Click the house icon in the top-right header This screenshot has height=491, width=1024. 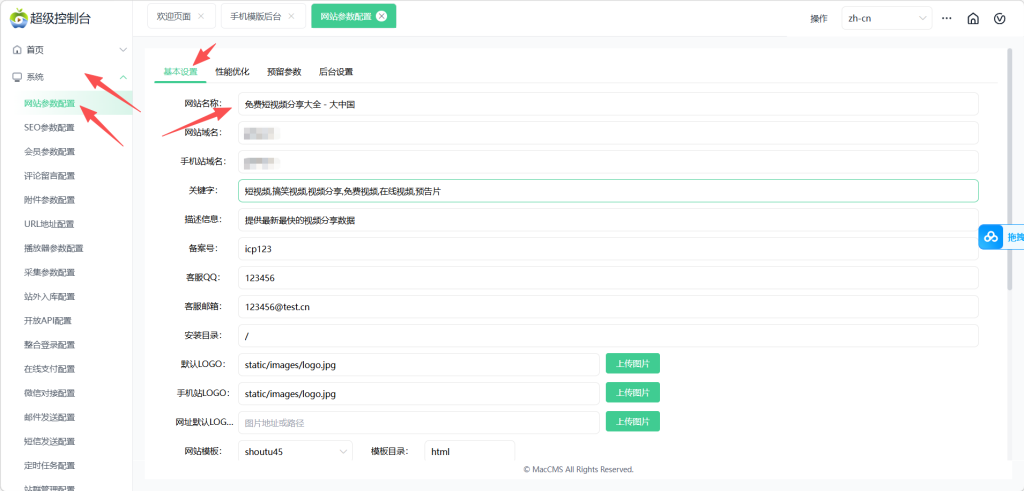pyautogui.click(x=973, y=18)
